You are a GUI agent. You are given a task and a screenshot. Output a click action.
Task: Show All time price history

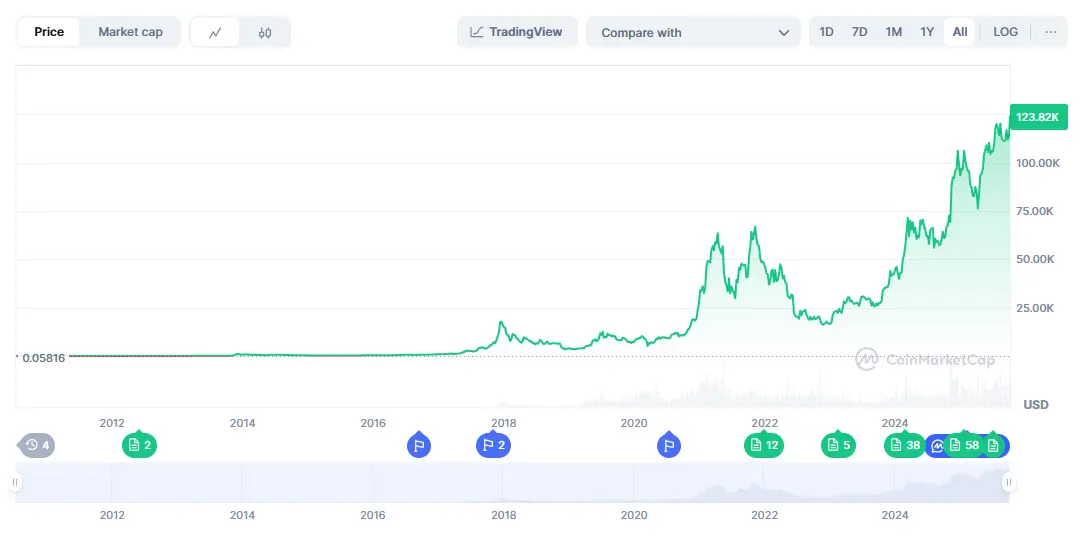(960, 32)
